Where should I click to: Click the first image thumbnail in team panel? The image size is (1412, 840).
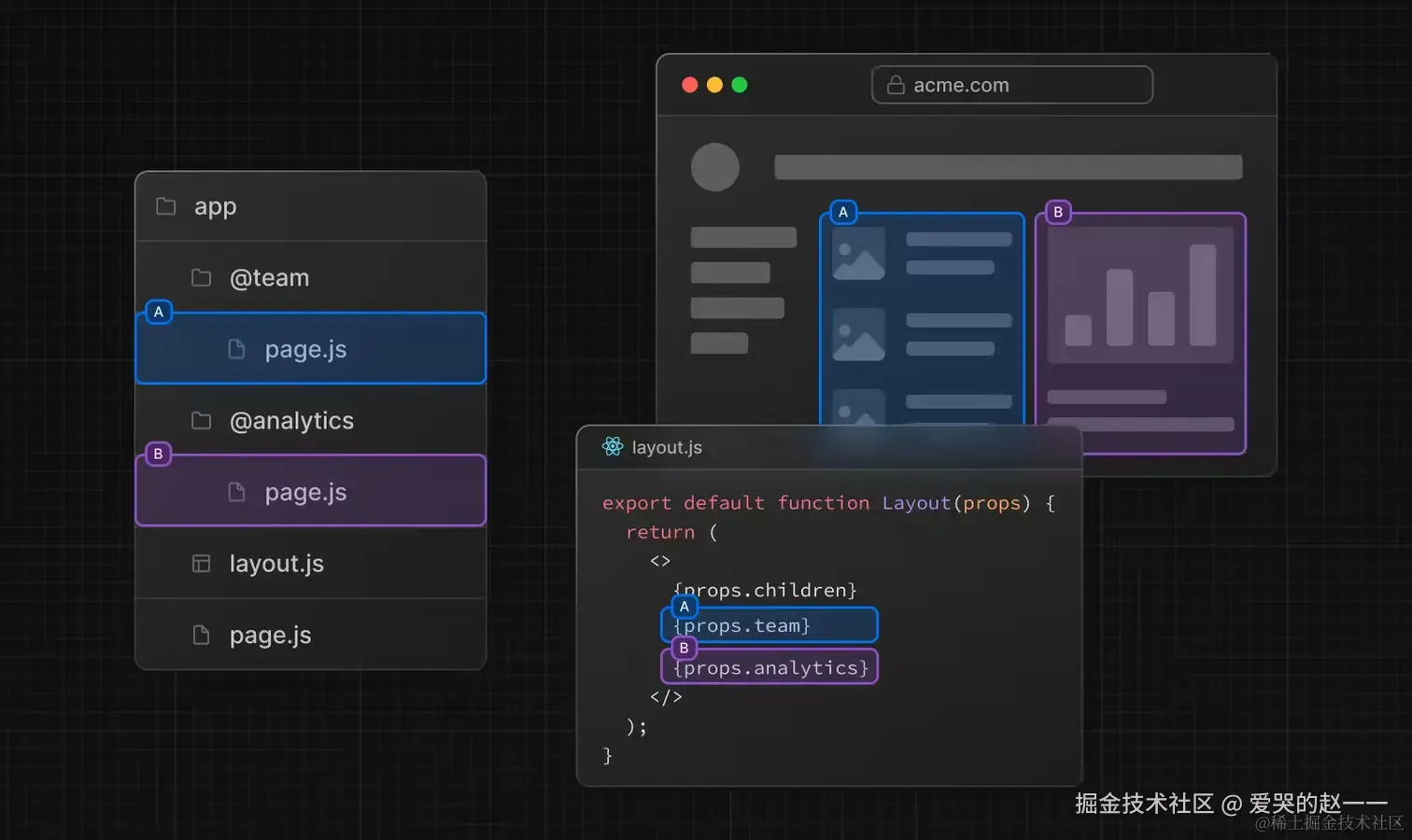tap(859, 253)
